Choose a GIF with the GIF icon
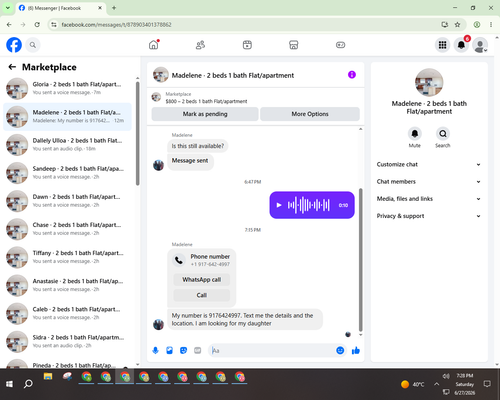 198,350
